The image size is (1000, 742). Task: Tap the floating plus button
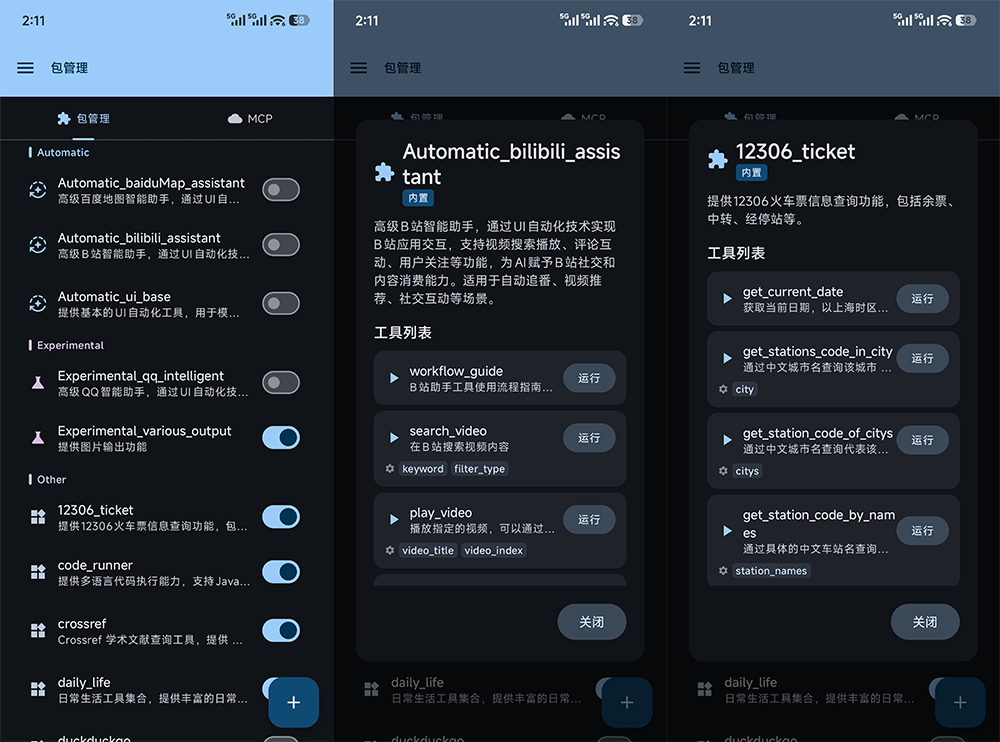(293, 702)
